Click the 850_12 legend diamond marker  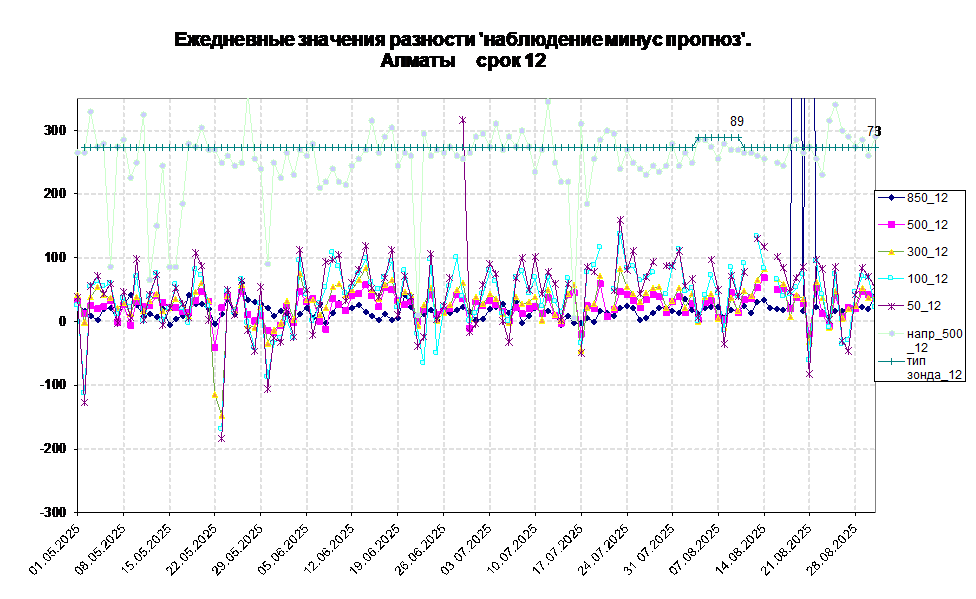pos(890,197)
